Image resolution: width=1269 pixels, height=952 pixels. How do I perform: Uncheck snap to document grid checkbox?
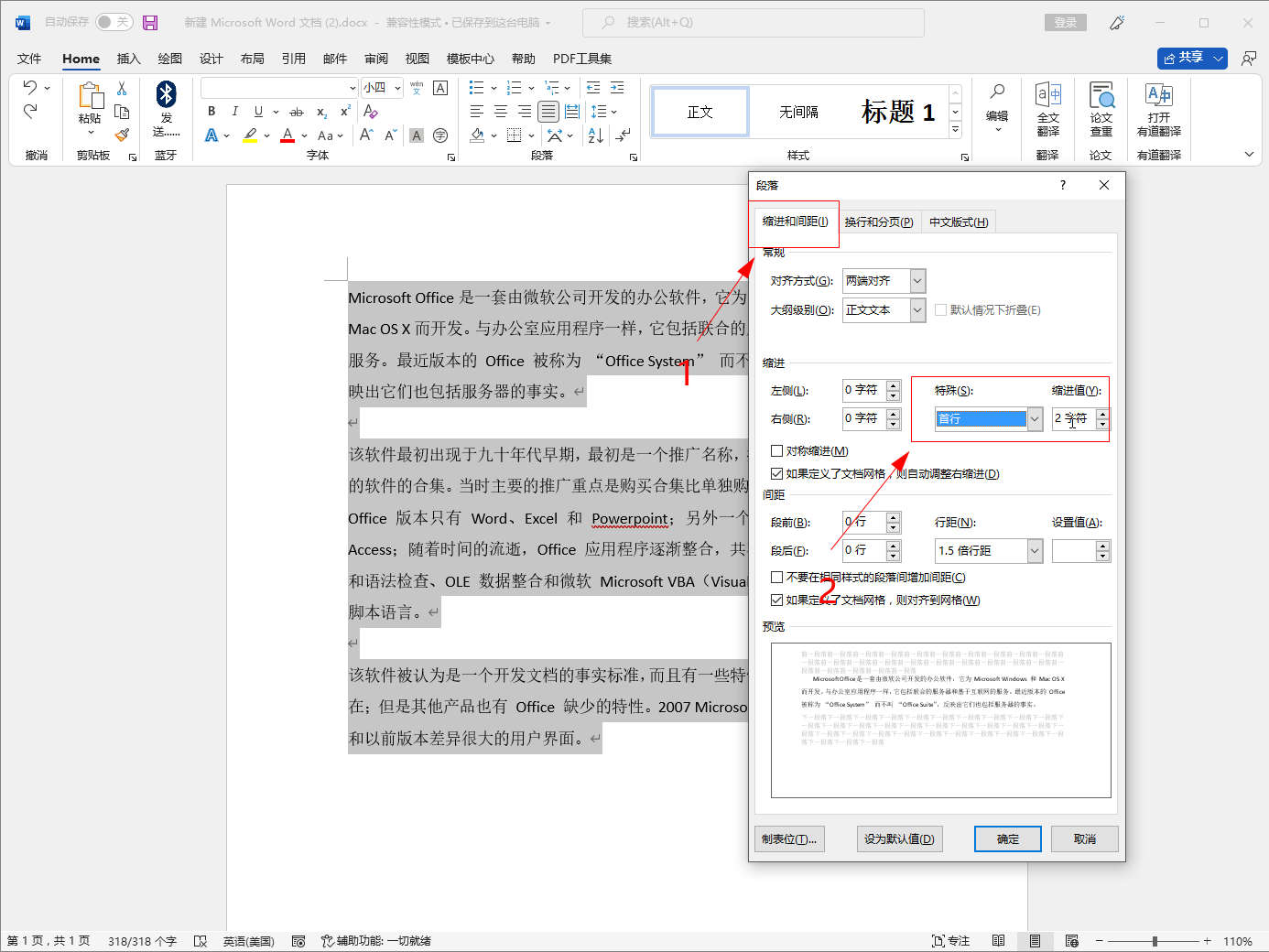(776, 600)
